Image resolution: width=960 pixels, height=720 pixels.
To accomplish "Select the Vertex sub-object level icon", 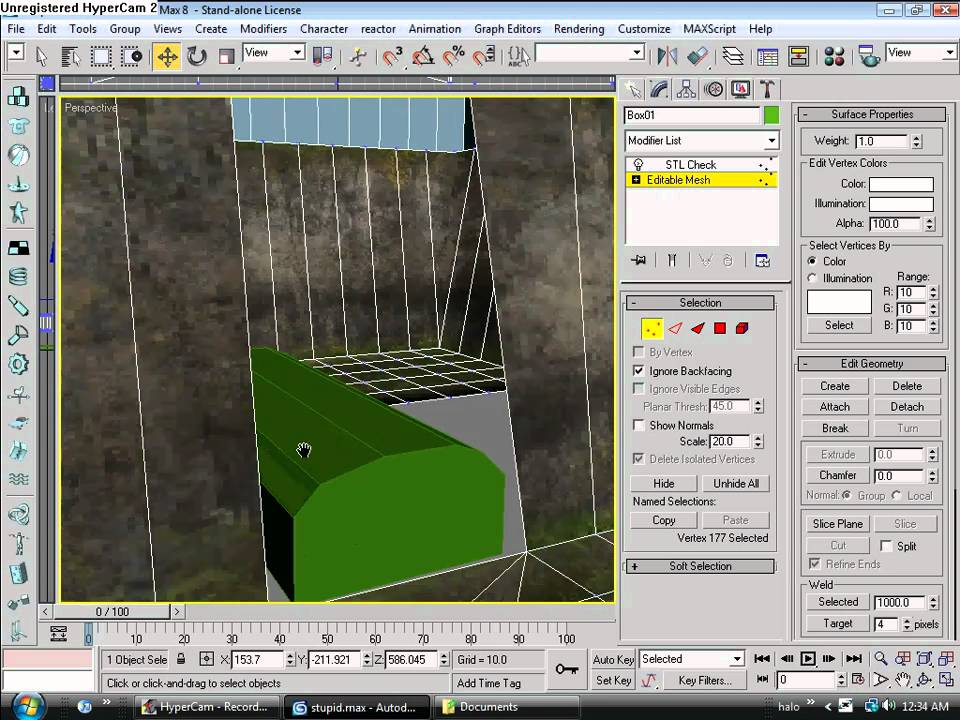I will pos(652,329).
